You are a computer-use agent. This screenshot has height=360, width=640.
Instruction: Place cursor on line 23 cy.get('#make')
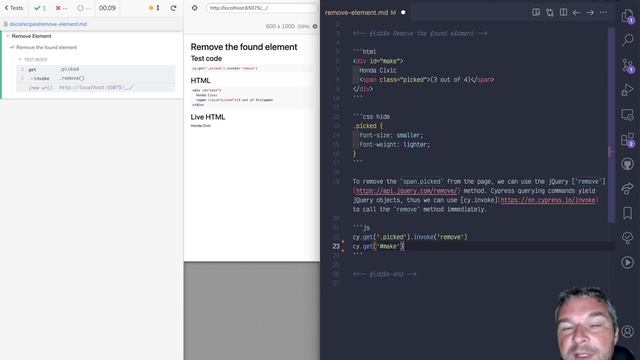point(378,246)
